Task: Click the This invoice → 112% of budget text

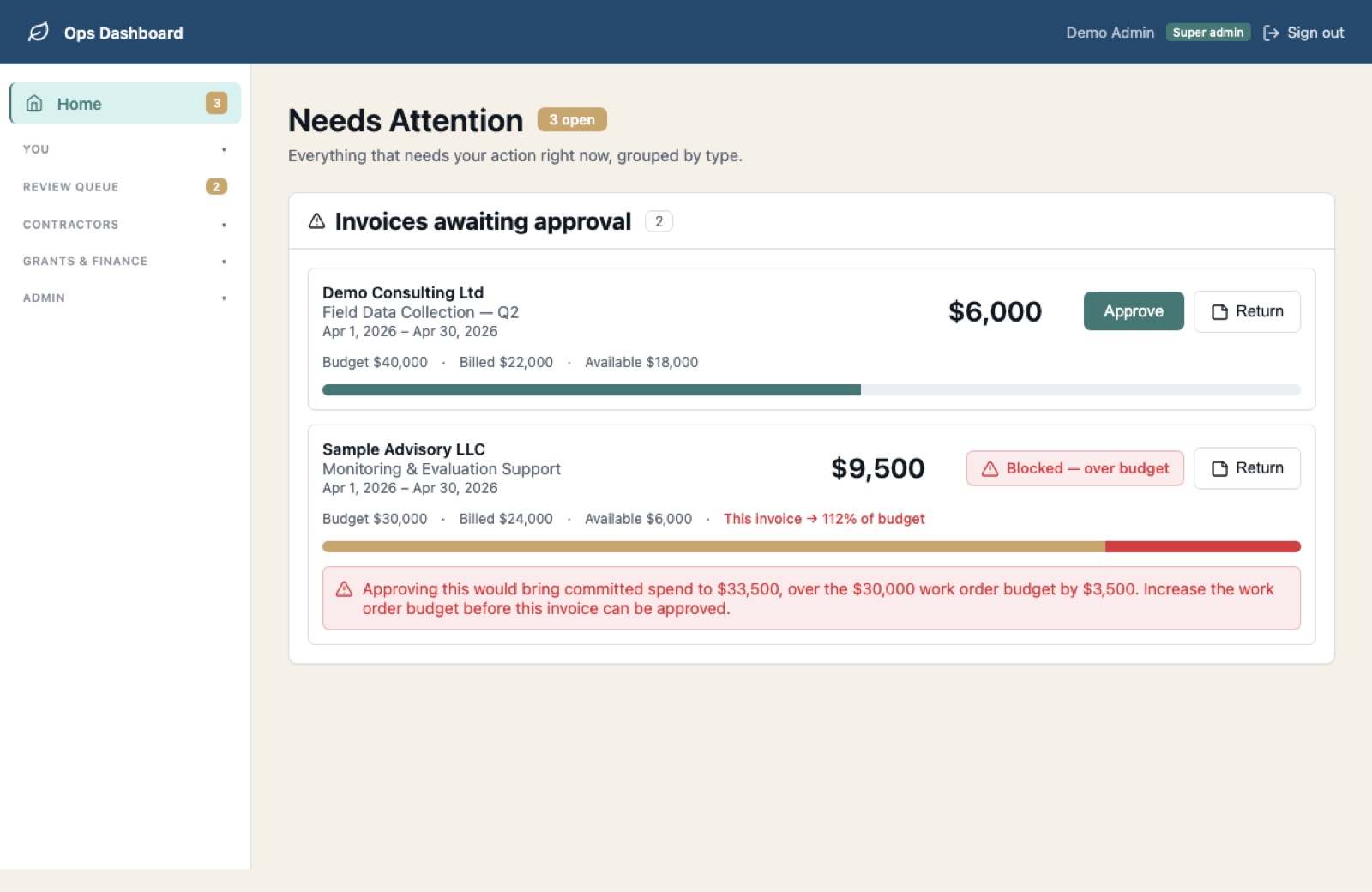Action: click(x=824, y=519)
